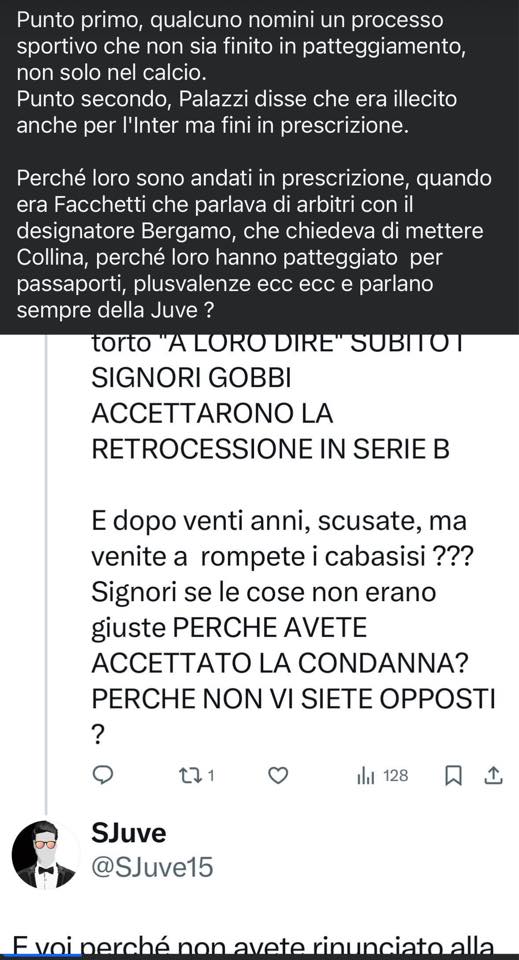Click the 'PERCHE NON VI SIETE OPPOSTI' line
Screen dimensions: 519x960
293,699
